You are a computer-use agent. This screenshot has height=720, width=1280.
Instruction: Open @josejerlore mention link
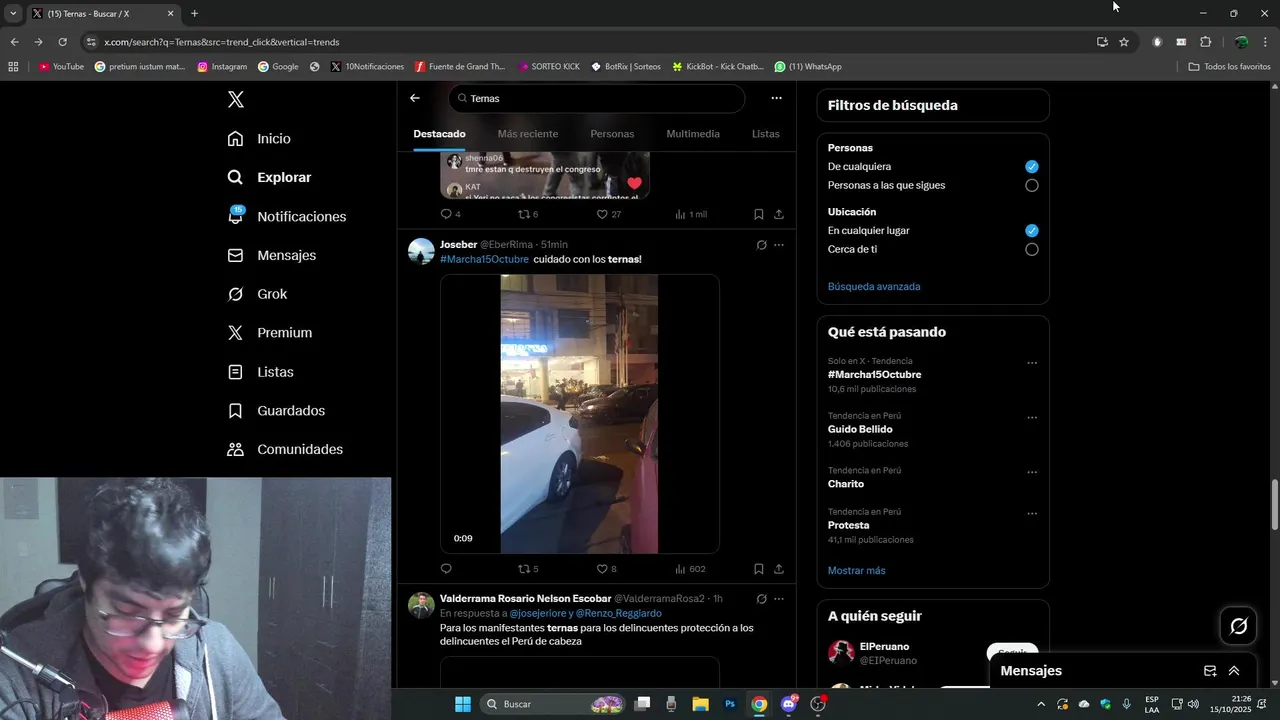538,613
